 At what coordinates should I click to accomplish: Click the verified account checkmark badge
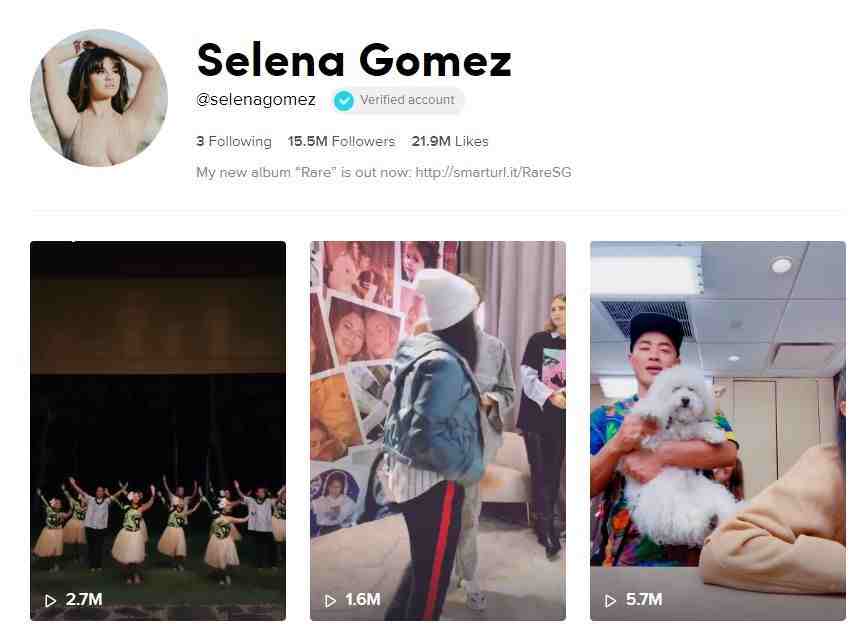344,101
